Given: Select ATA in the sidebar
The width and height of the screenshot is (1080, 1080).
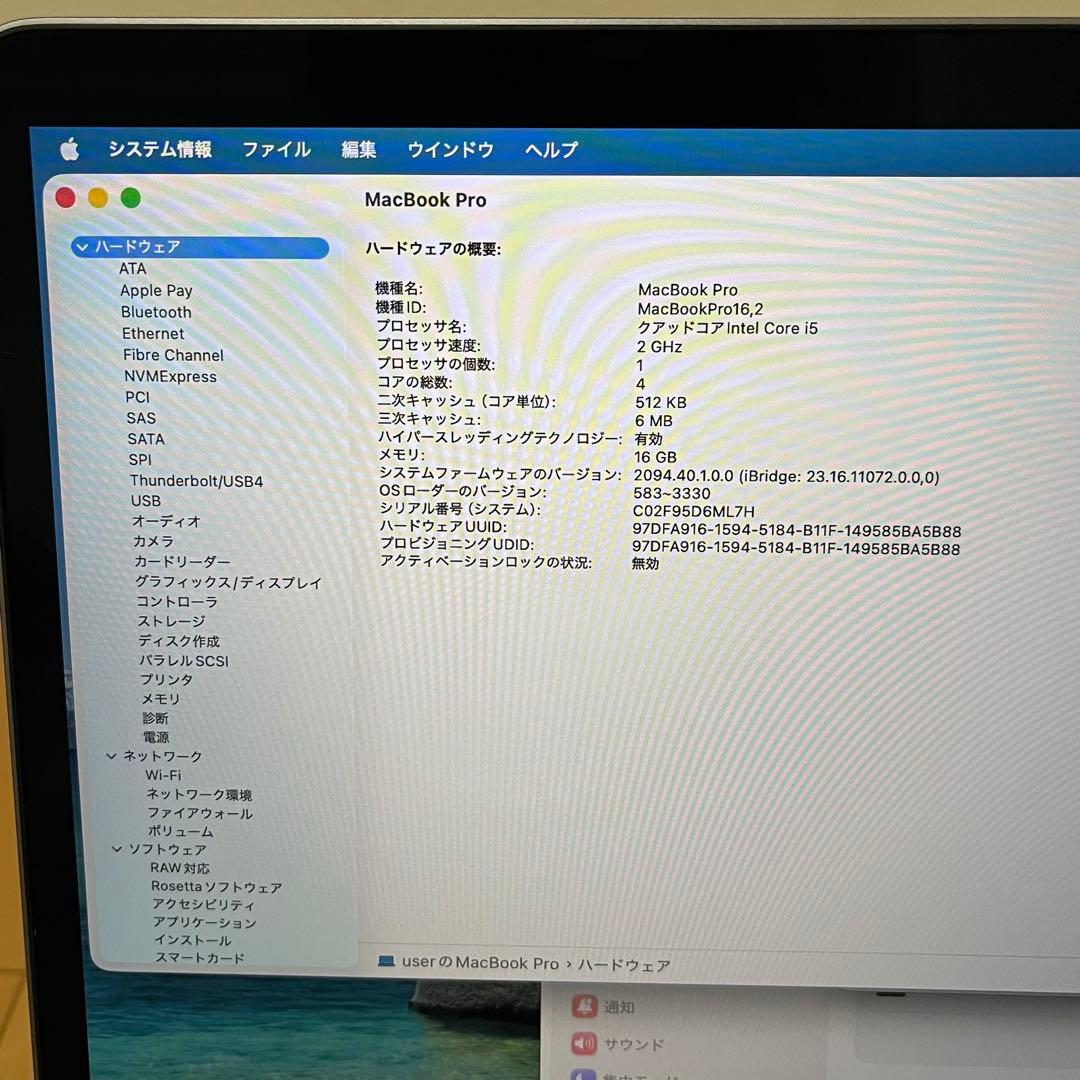Looking at the screenshot, I should pyautogui.click(x=132, y=269).
